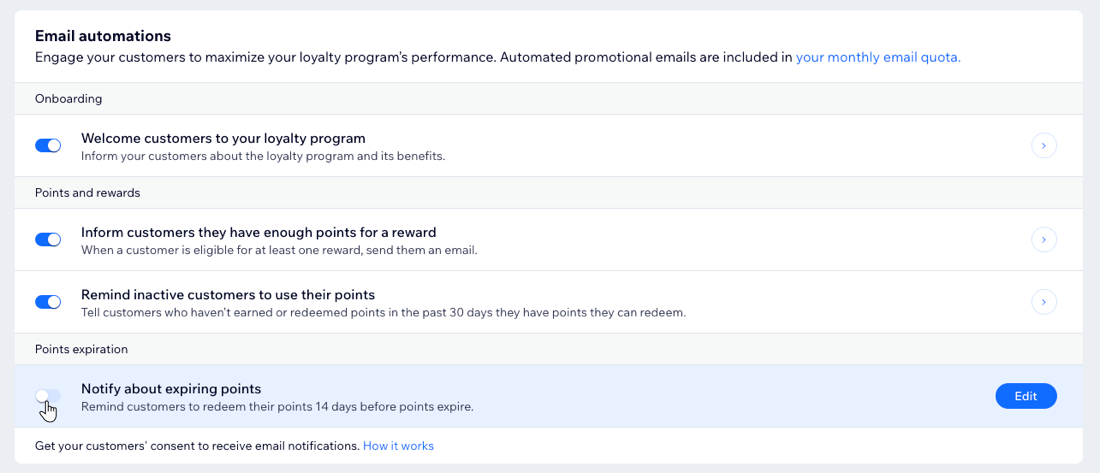The image size is (1100, 473).
Task: Enable the Notify about expiring points toggle
Action: (x=48, y=396)
